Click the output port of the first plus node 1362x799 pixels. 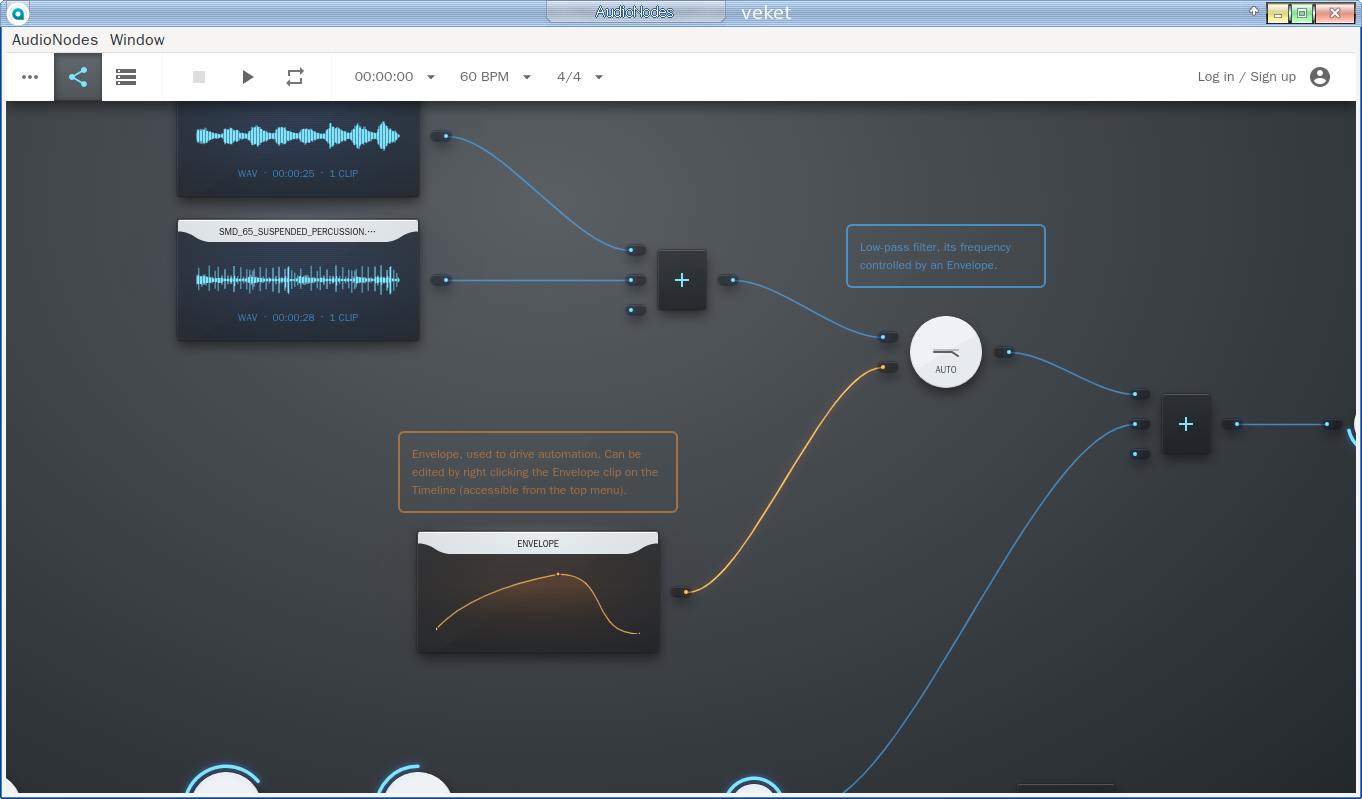(728, 280)
